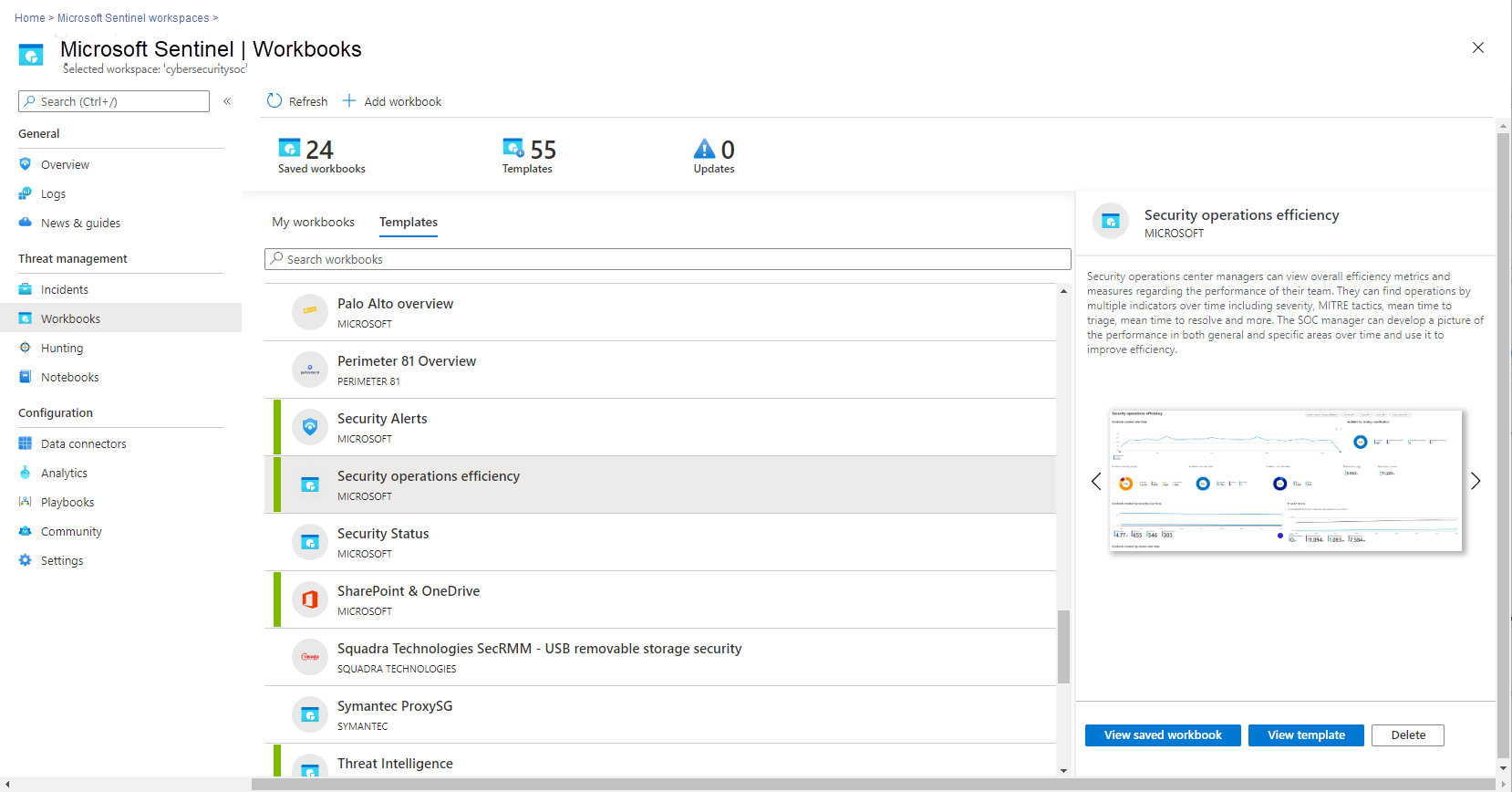Click the Refresh icon in toolbar

pos(274,100)
